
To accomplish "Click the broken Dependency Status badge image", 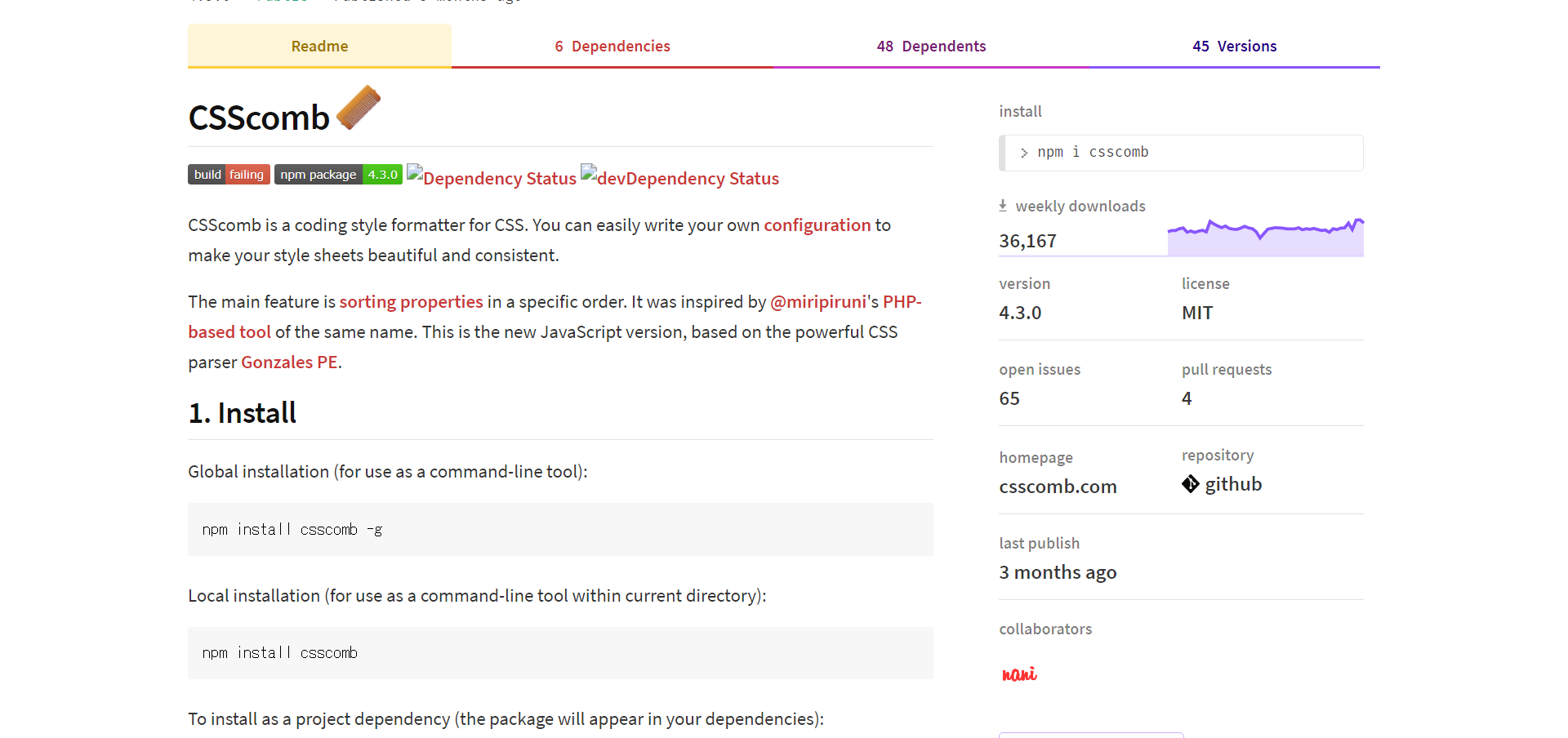I will 491,177.
